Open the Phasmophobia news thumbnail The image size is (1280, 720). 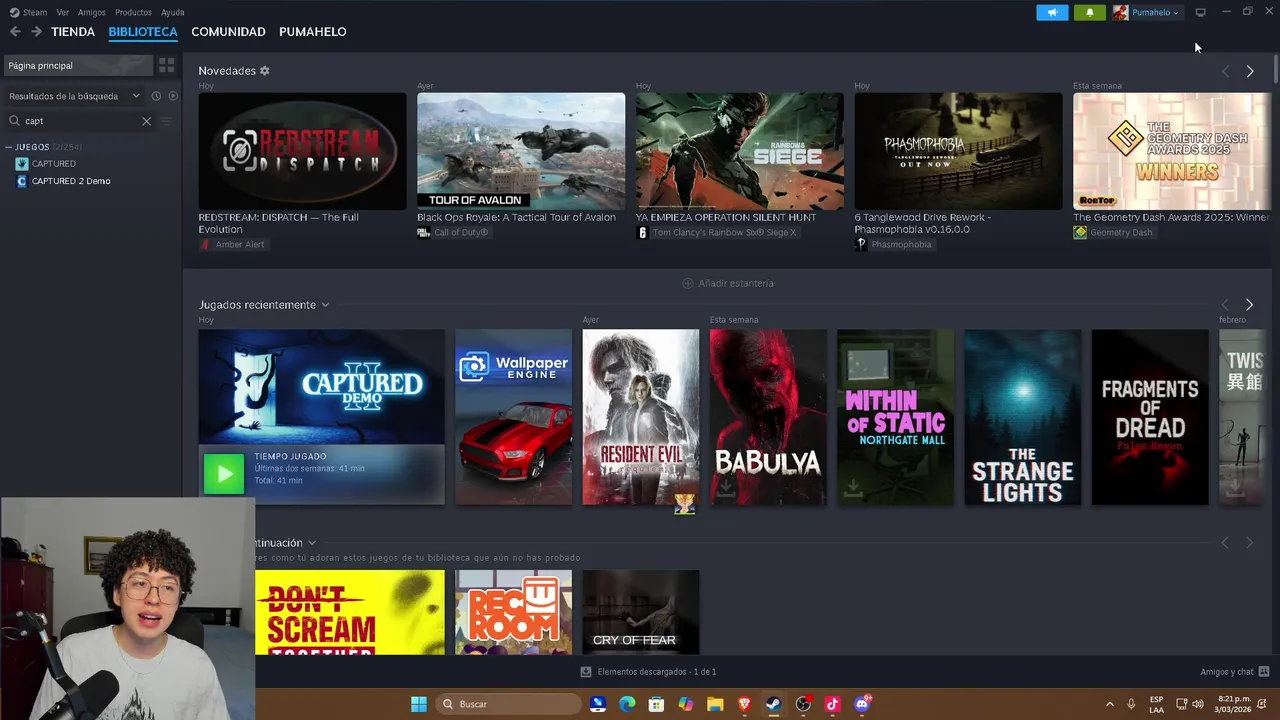(x=958, y=151)
